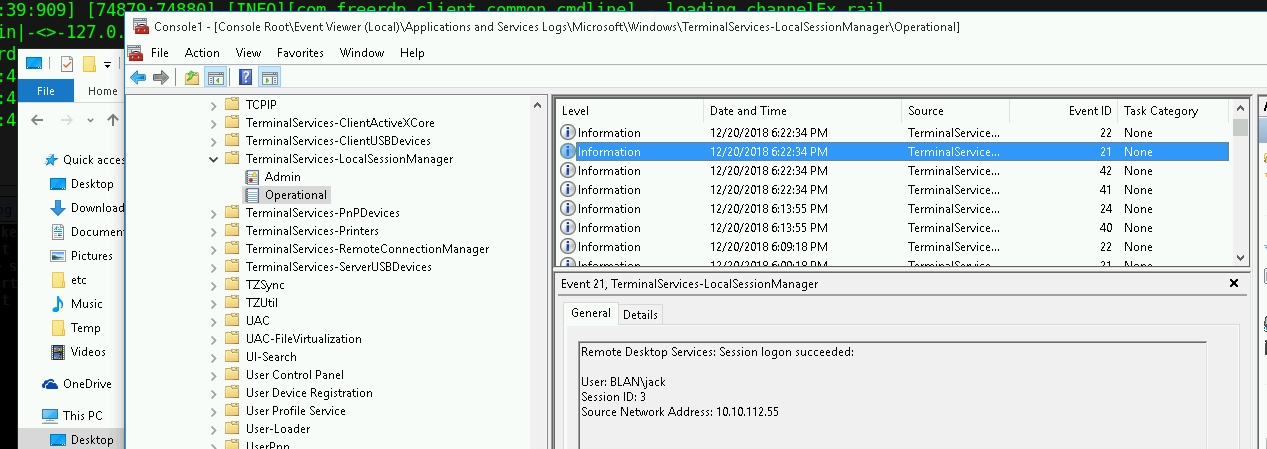This screenshot has width=1267, height=449.
Task: Expand the TCPIP folder node
Action: point(213,105)
